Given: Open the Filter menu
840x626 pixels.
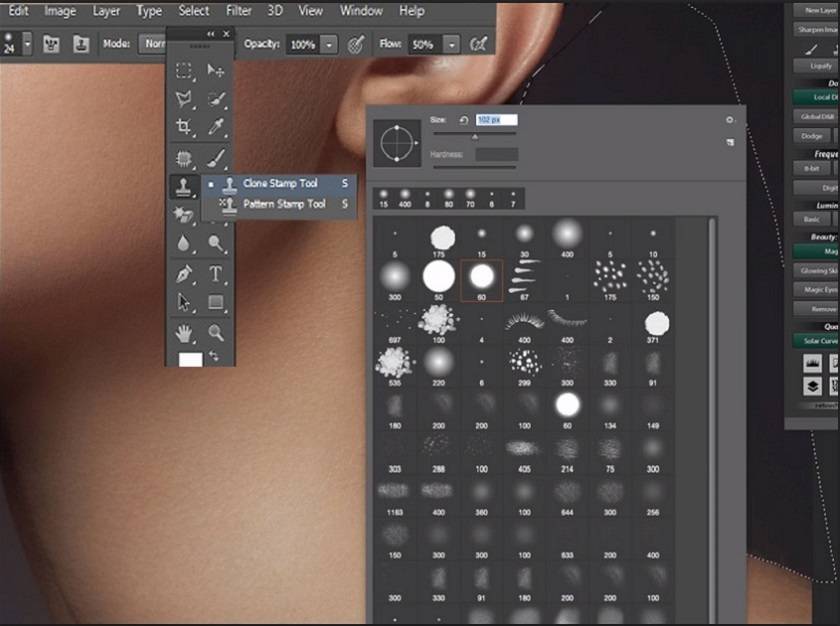Looking at the screenshot, I should [239, 11].
